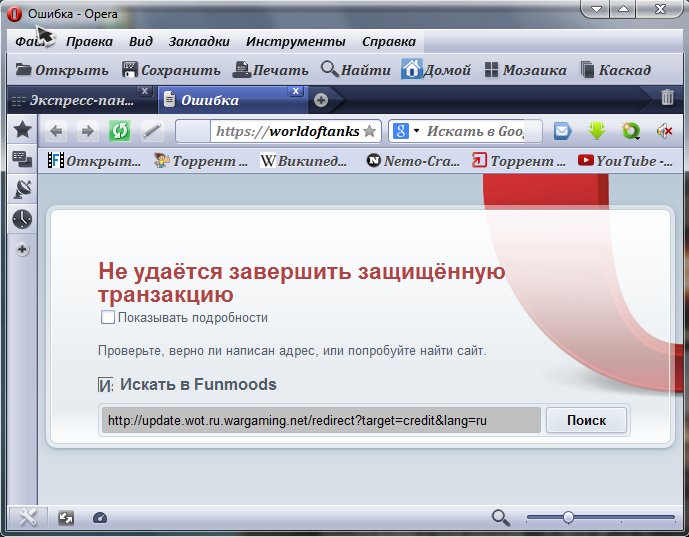
Task: Open windows panel in sidebar
Action: (x=22, y=159)
